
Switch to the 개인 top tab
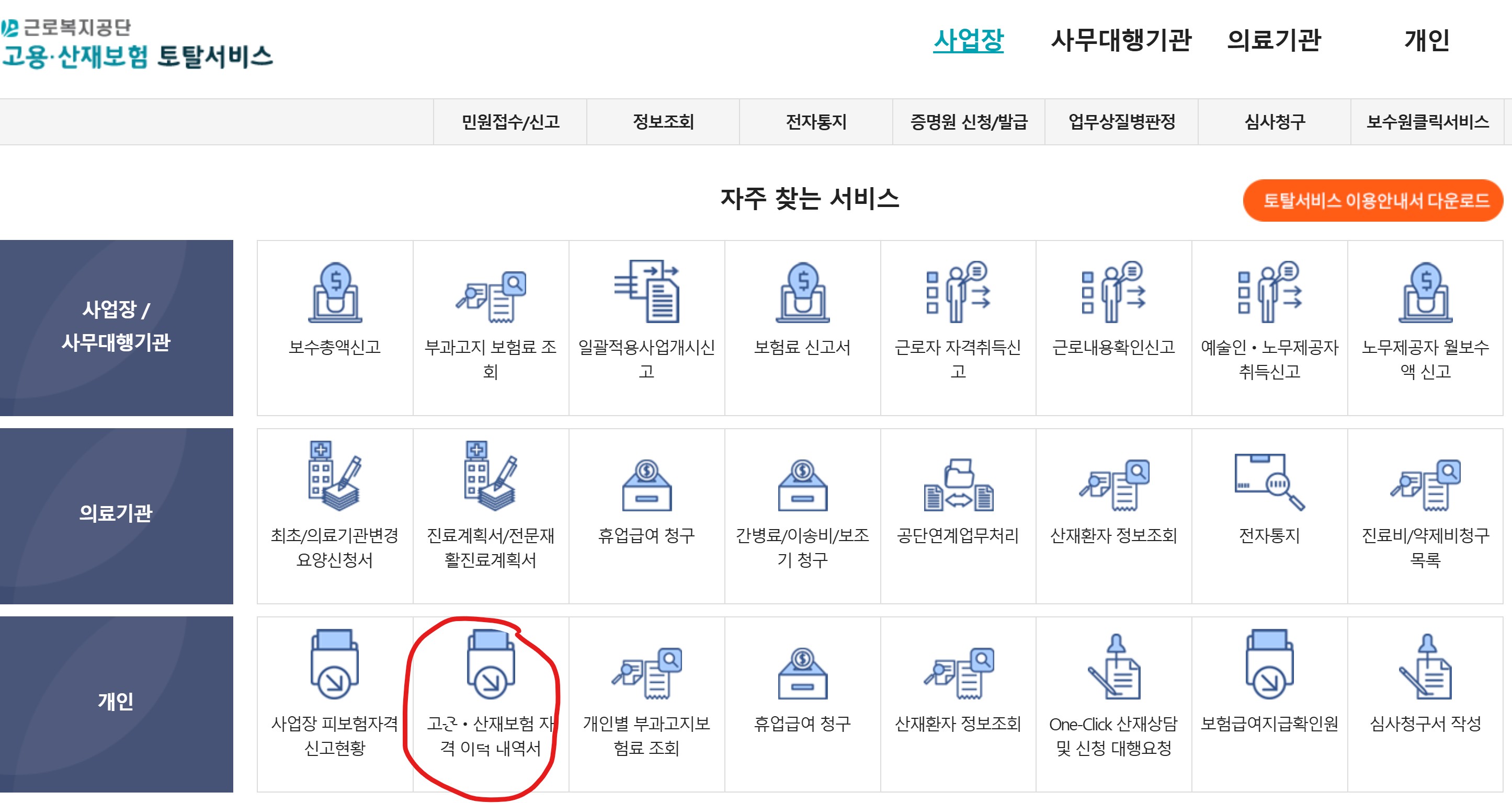[x=1427, y=40]
